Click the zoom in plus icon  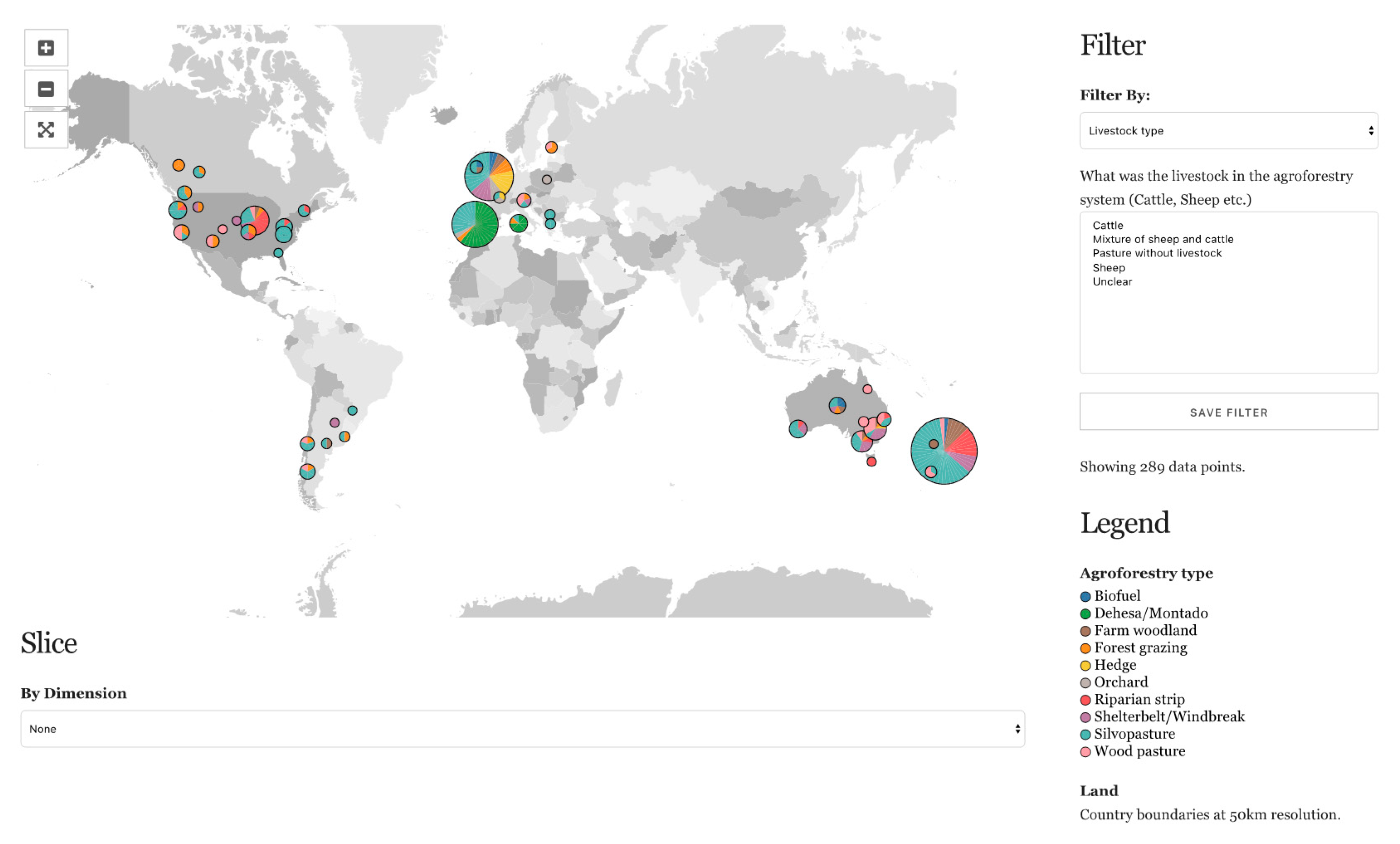pos(46,48)
